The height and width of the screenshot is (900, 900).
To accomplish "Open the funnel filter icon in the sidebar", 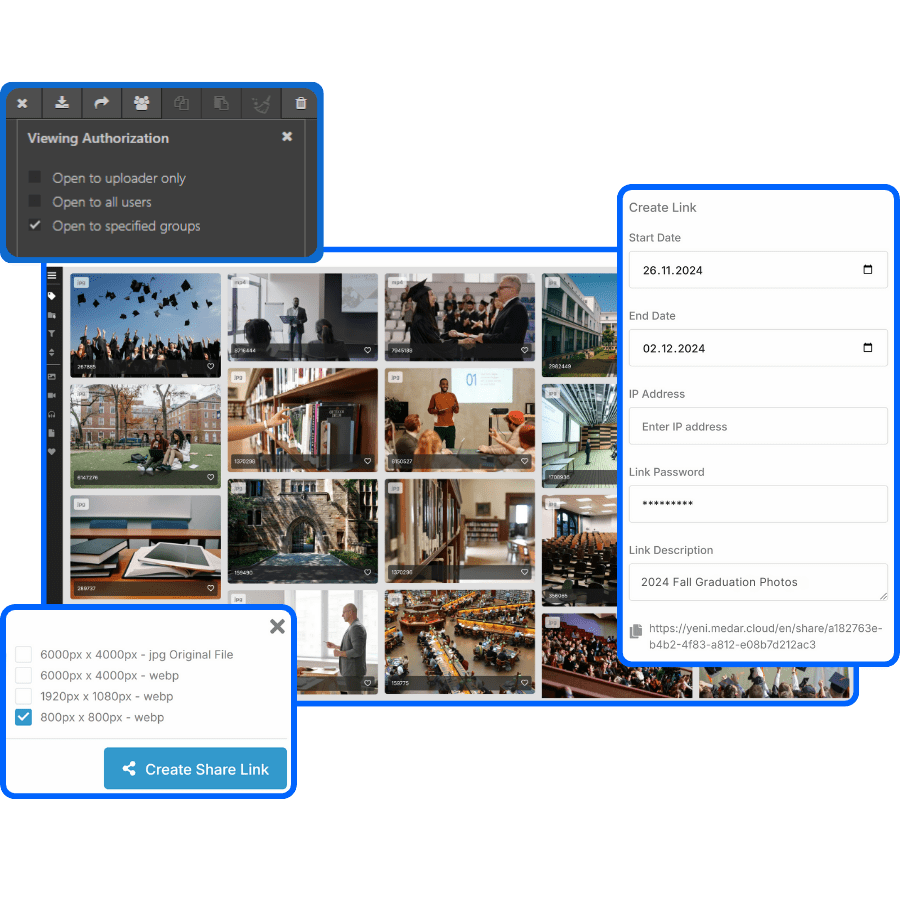I will tap(52, 334).
